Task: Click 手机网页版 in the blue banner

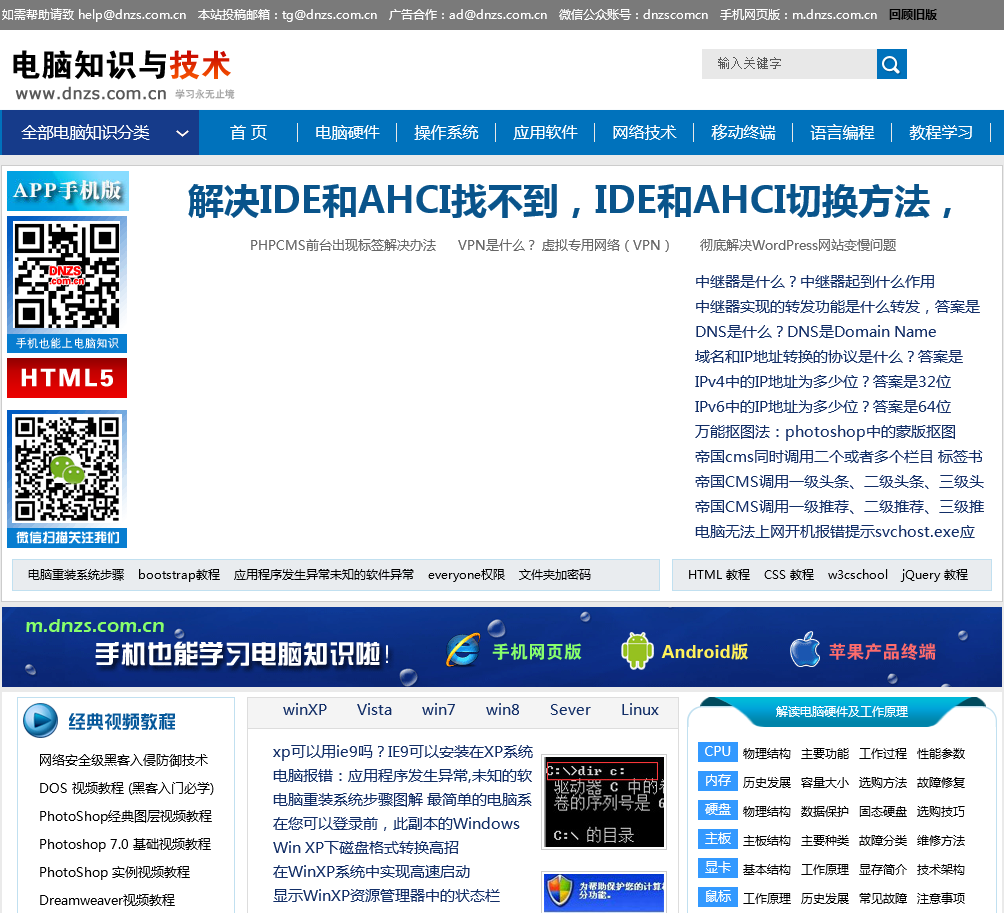Action: (537, 652)
